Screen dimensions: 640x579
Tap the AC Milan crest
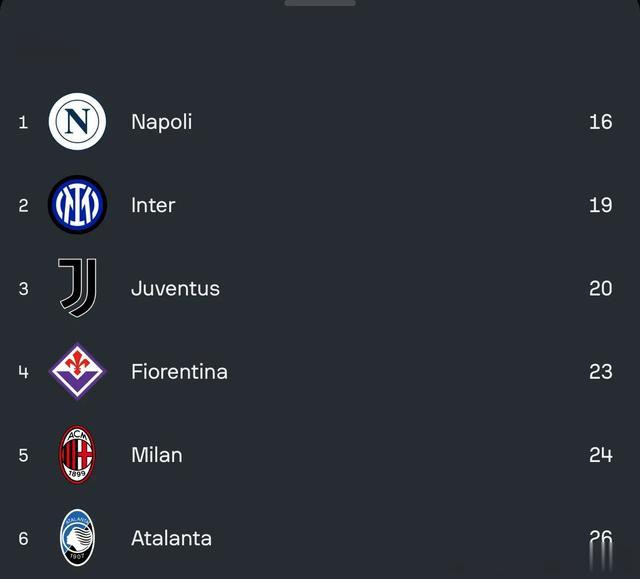(x=77, y=455)
